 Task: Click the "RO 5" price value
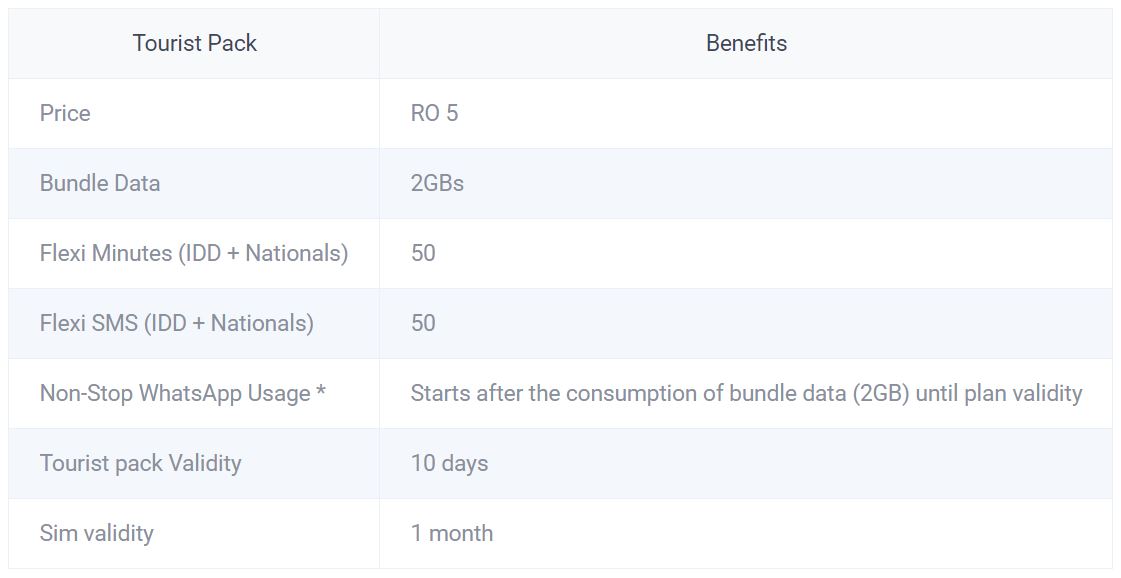point(434,113)
